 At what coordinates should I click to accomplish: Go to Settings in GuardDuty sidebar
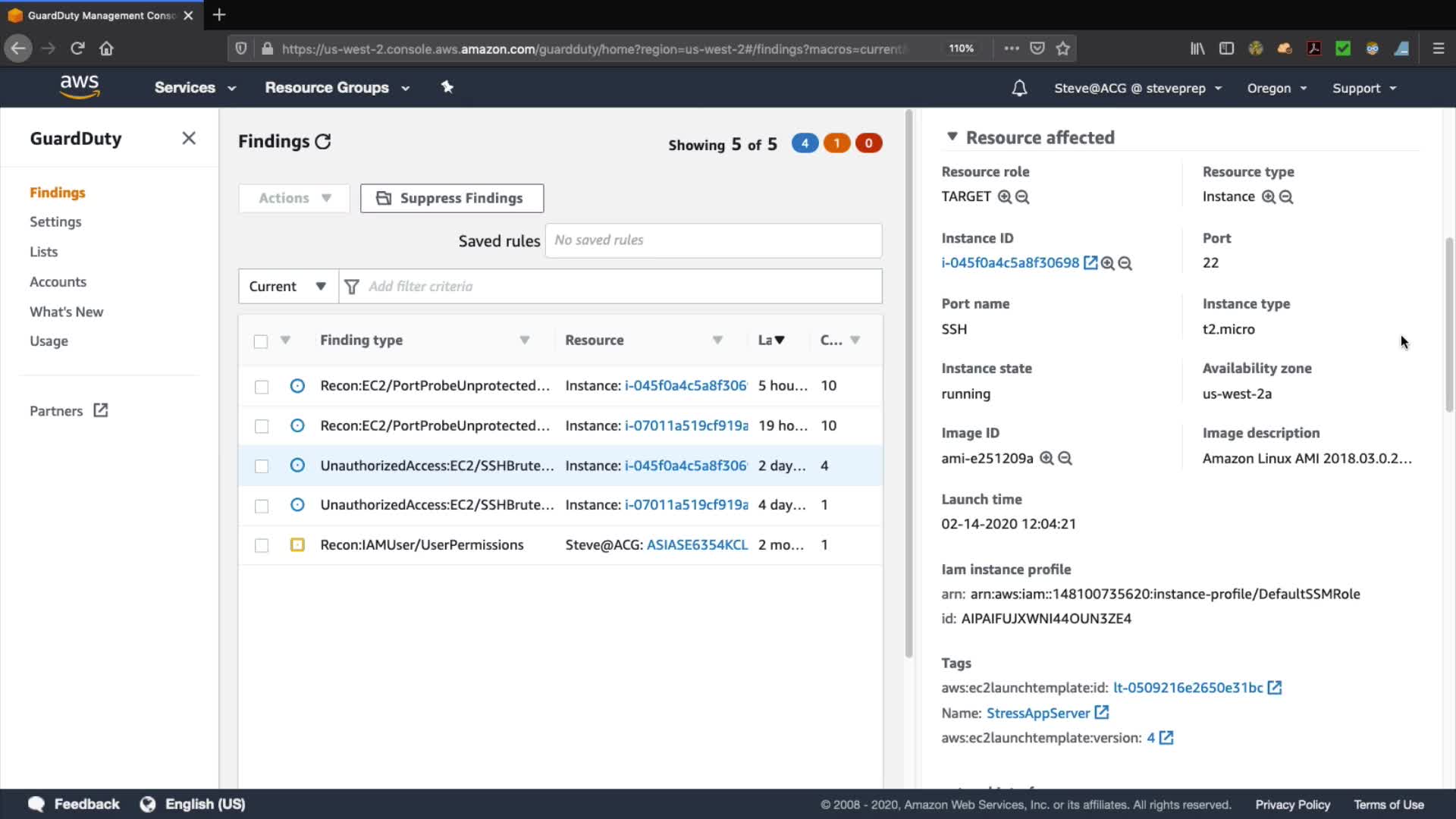coord(55,222)
